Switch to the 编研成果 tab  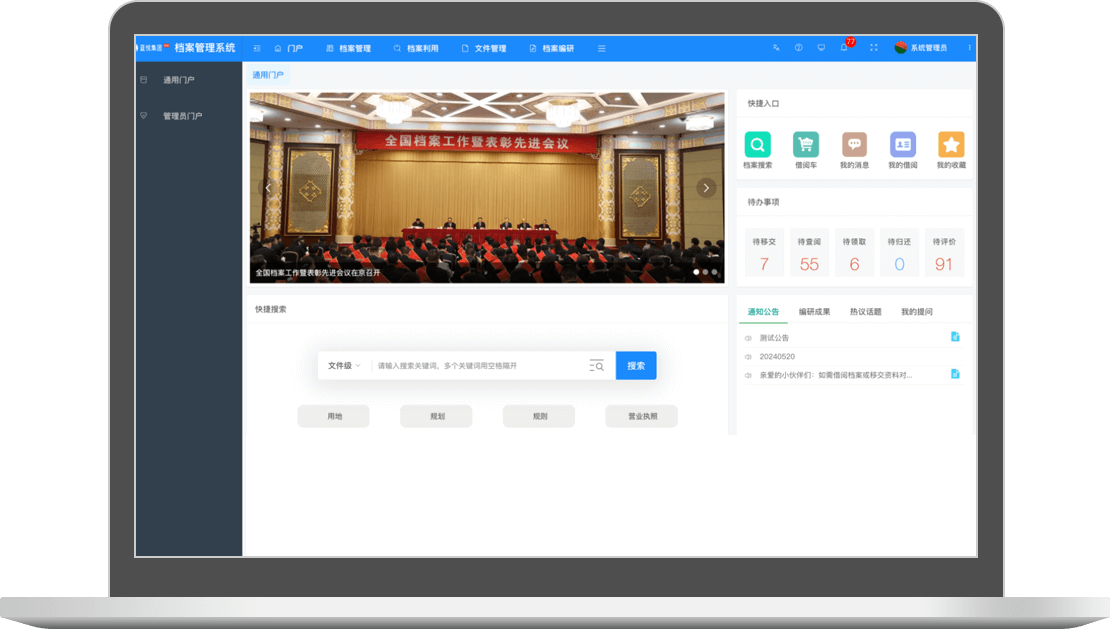[x=814, y=312]
